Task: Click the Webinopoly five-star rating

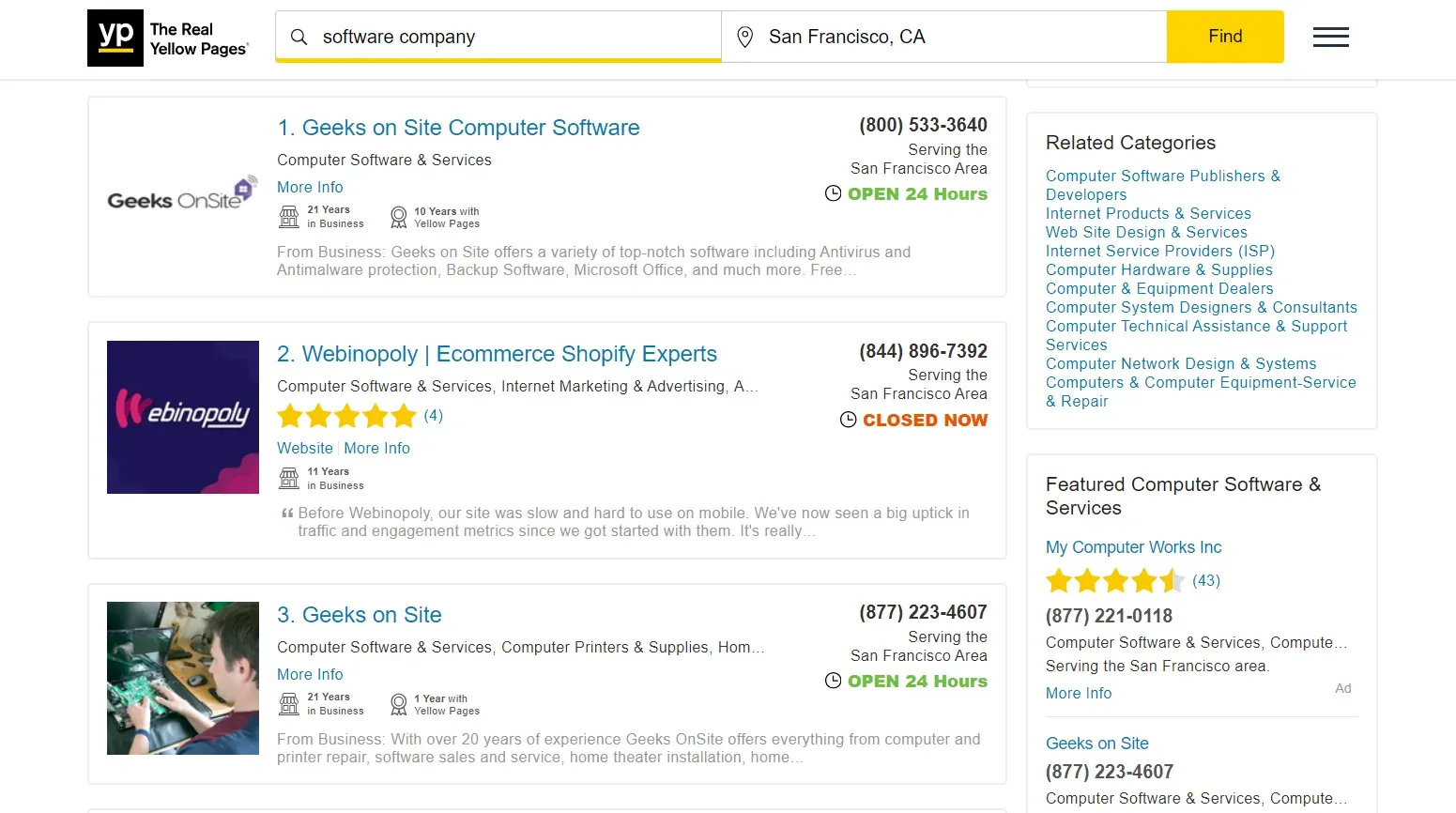Action: [x=346, y=415]
